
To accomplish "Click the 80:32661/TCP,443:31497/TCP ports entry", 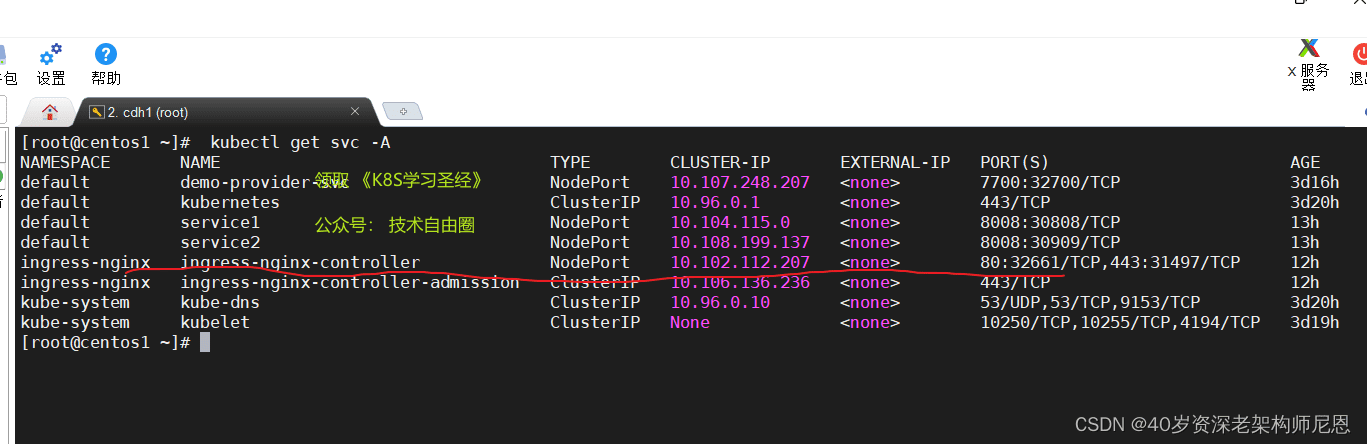I will click(x=1110, y=262).
